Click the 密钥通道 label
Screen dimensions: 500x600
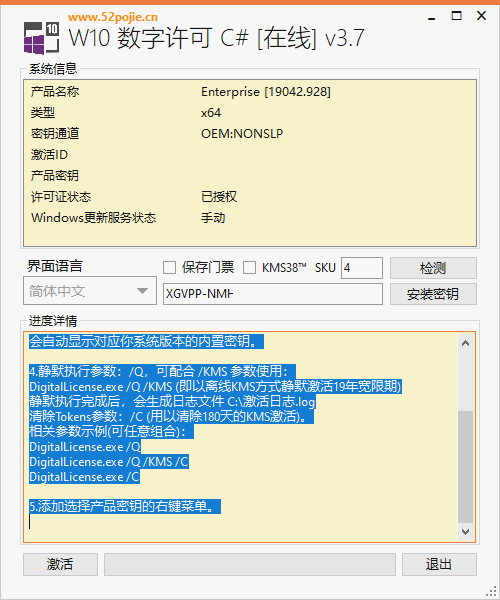pyautogui.click(x=55, y=134)
